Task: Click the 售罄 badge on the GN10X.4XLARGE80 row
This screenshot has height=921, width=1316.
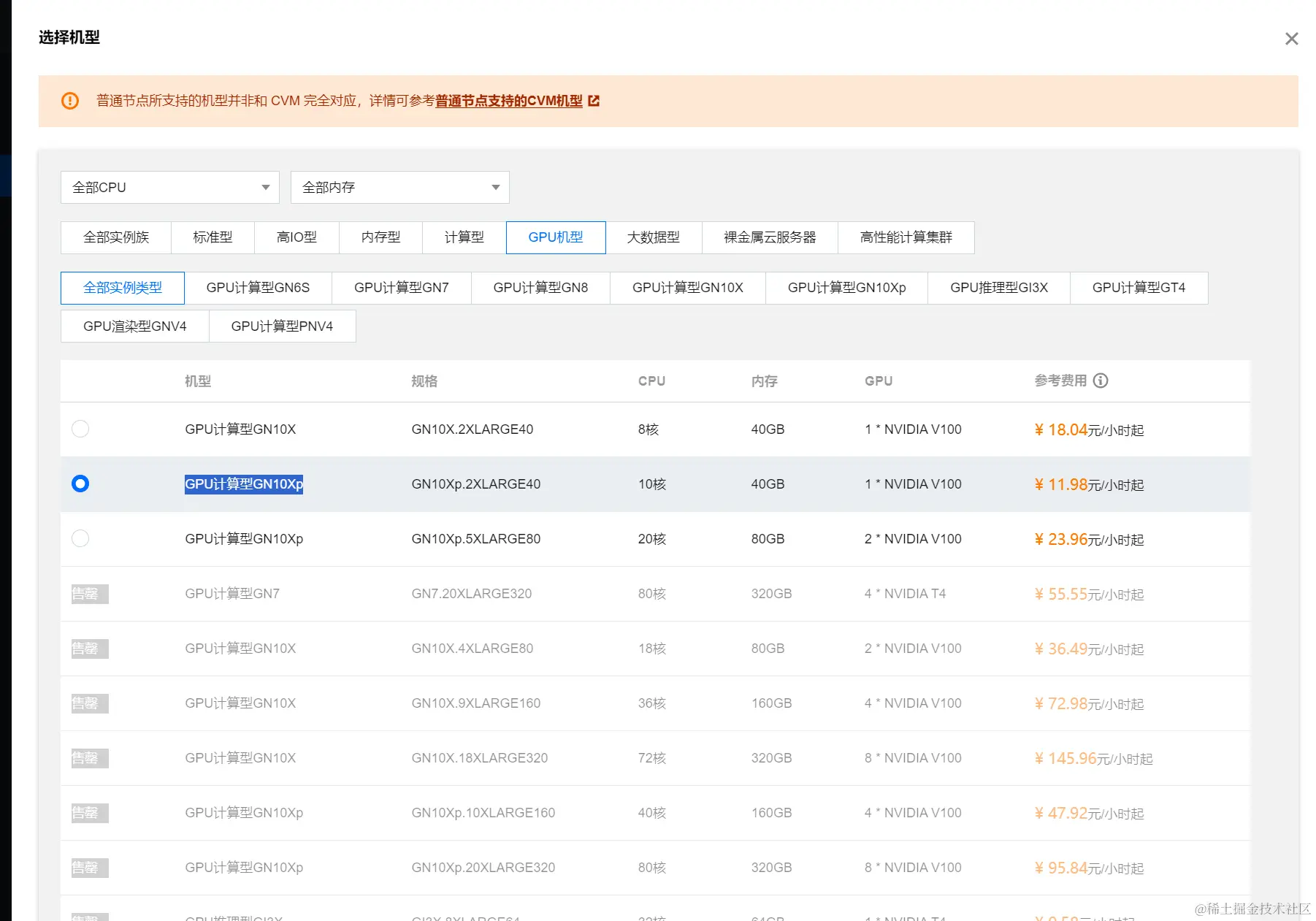Action: [90, 649]
